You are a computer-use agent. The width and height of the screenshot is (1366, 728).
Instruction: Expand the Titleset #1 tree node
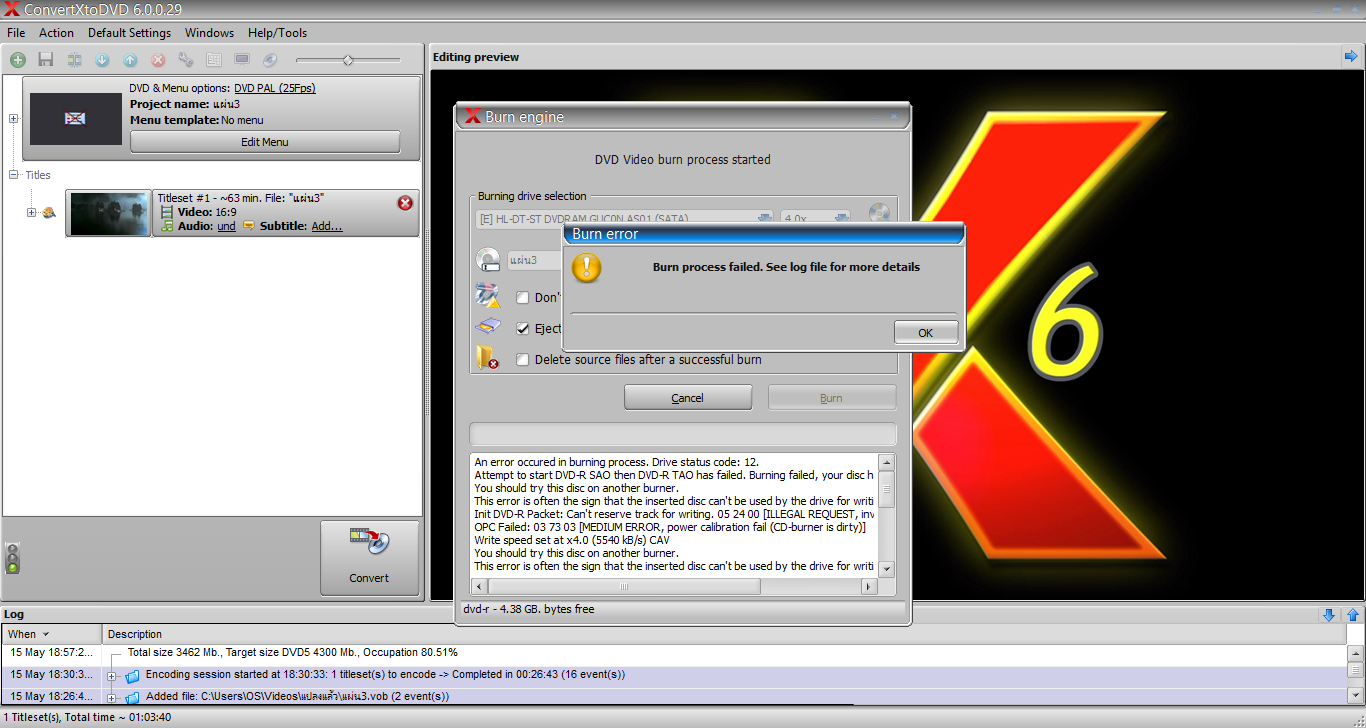coord(31,213)
